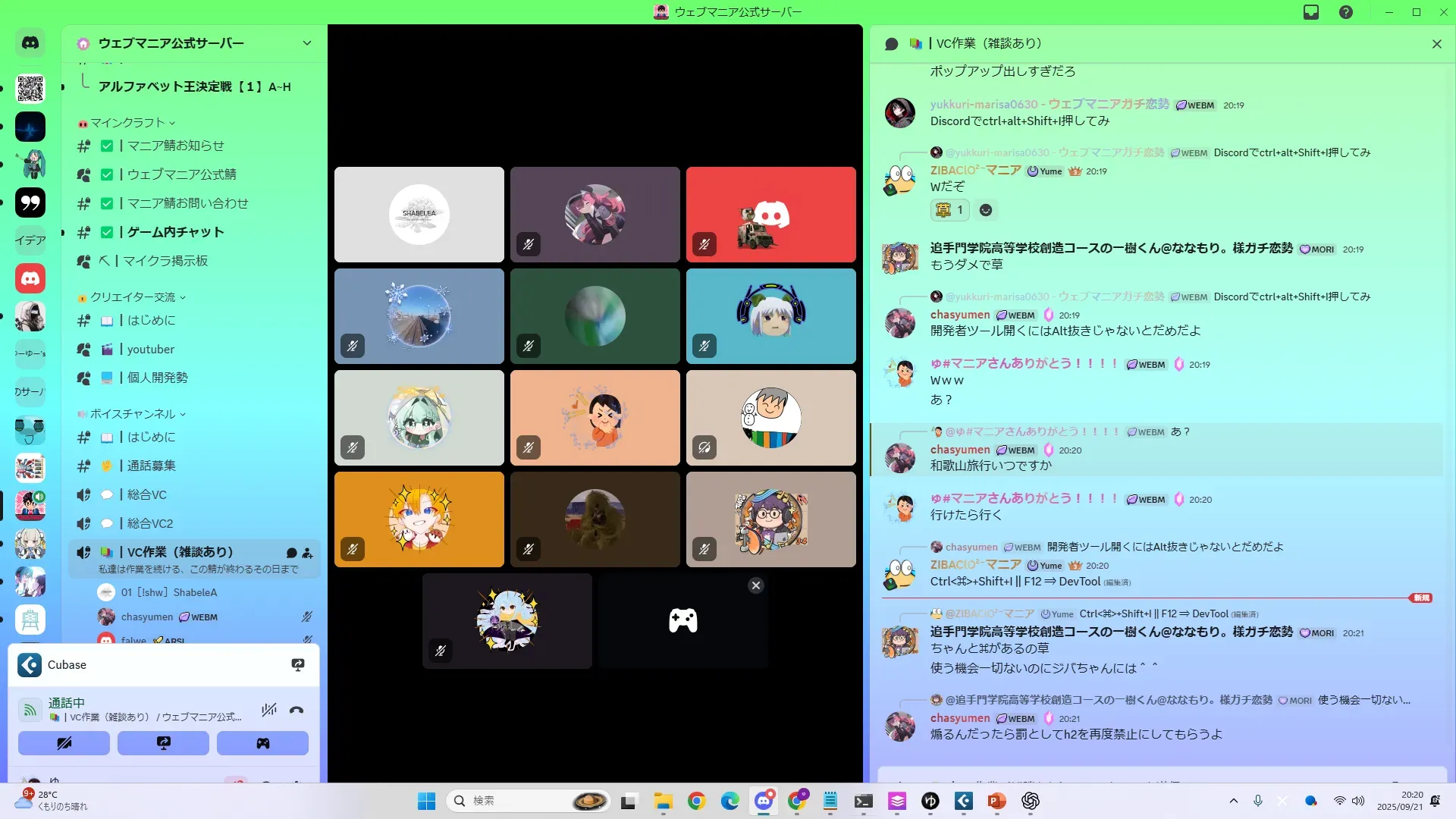Collapse the ボイスチャンネル category
Screen dimensions: 1456x819
point(133,414)
